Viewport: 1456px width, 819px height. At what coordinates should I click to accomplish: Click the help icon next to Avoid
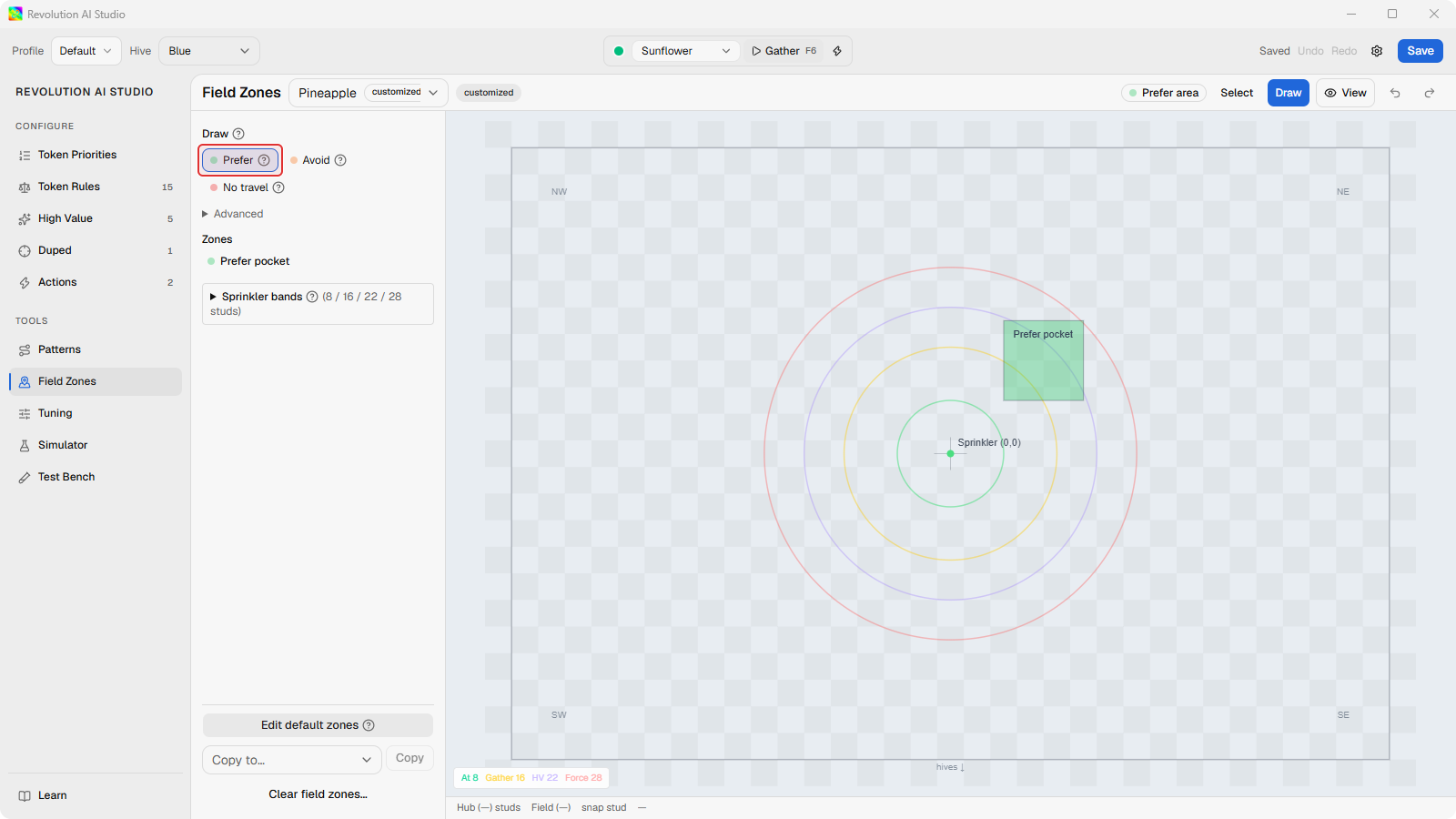point(340,160)
